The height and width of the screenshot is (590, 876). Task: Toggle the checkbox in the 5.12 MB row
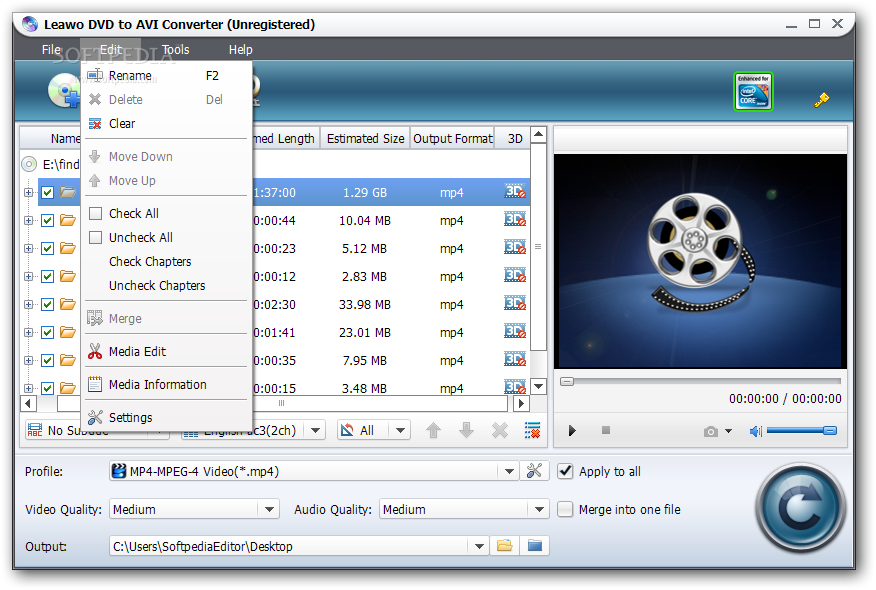click(47, 248)
